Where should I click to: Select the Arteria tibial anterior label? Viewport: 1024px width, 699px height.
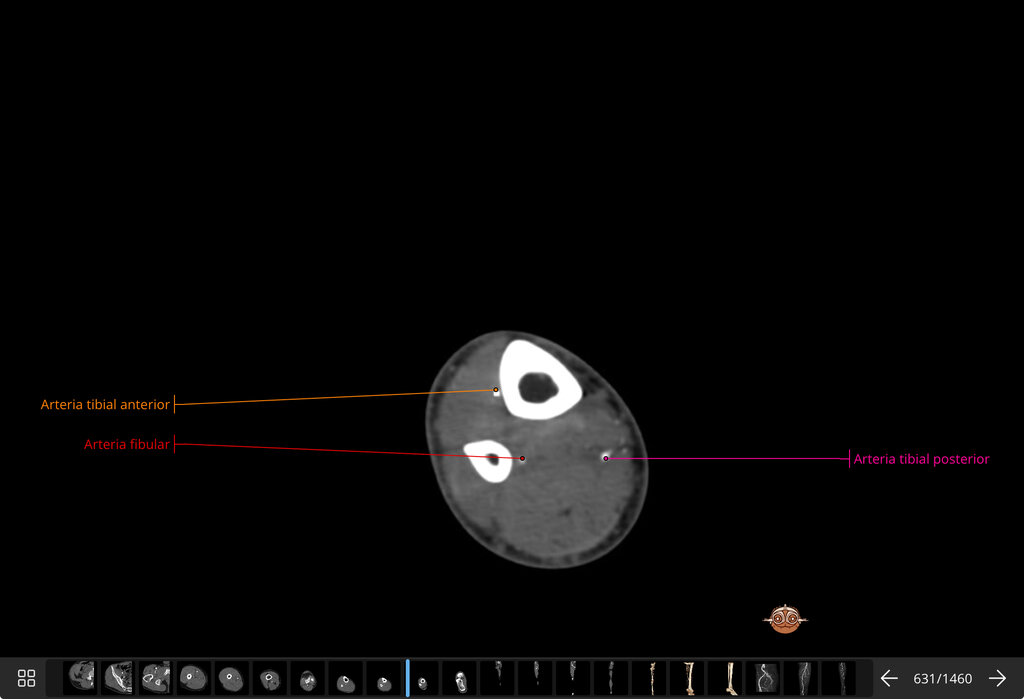point(105,404)
